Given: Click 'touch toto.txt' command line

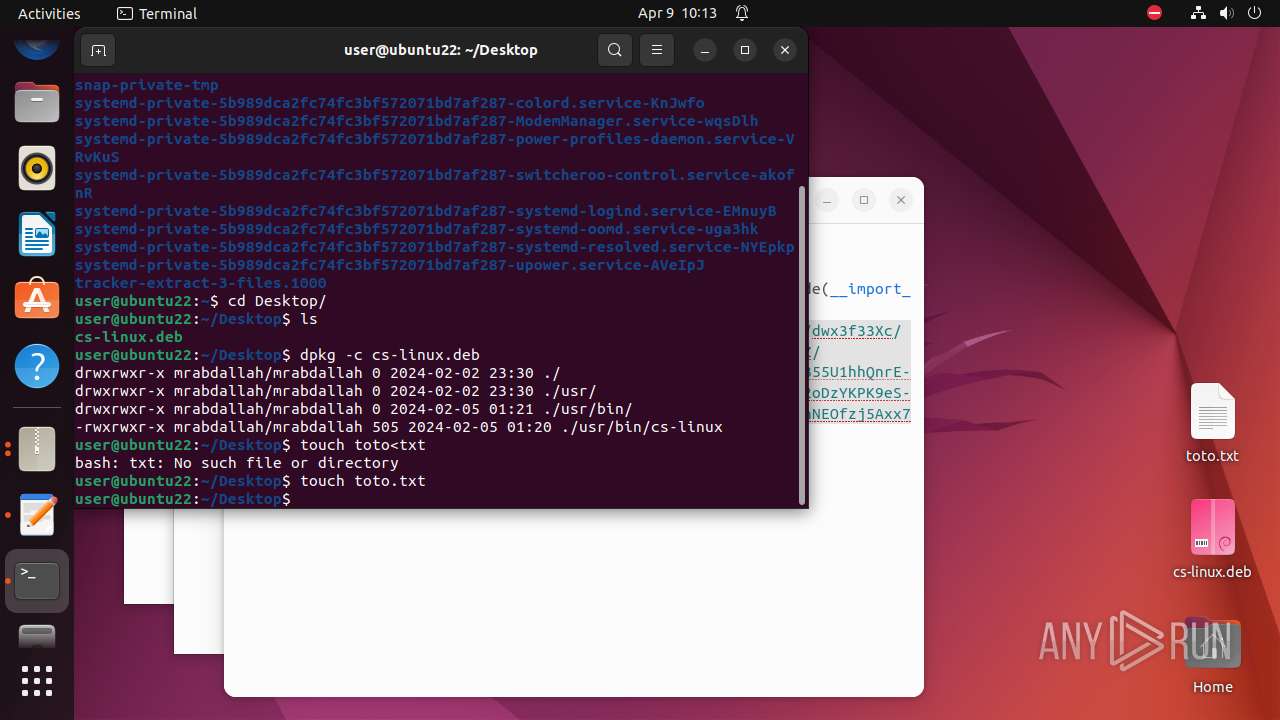Looking at the screenshot, I should (362, 481).
